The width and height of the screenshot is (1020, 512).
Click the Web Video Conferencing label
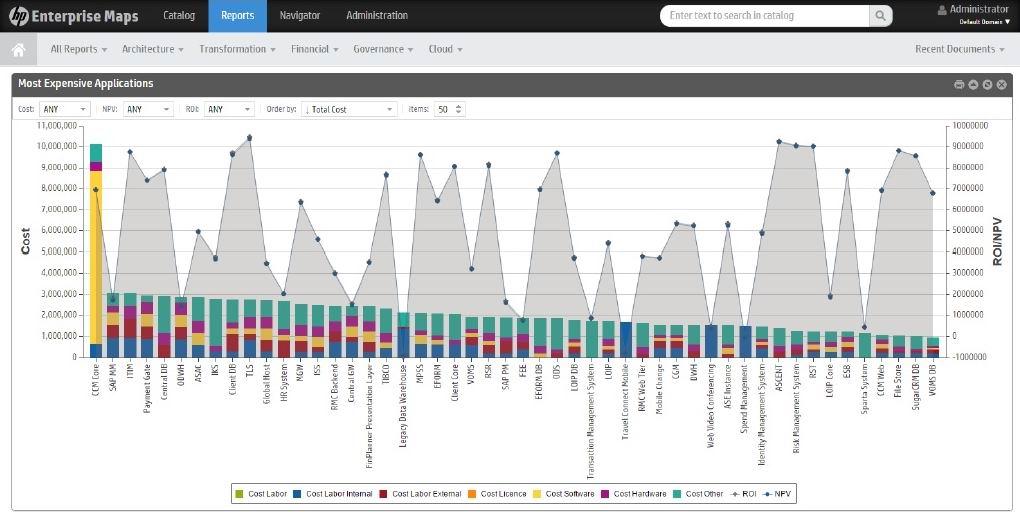(x=711, y=407)
